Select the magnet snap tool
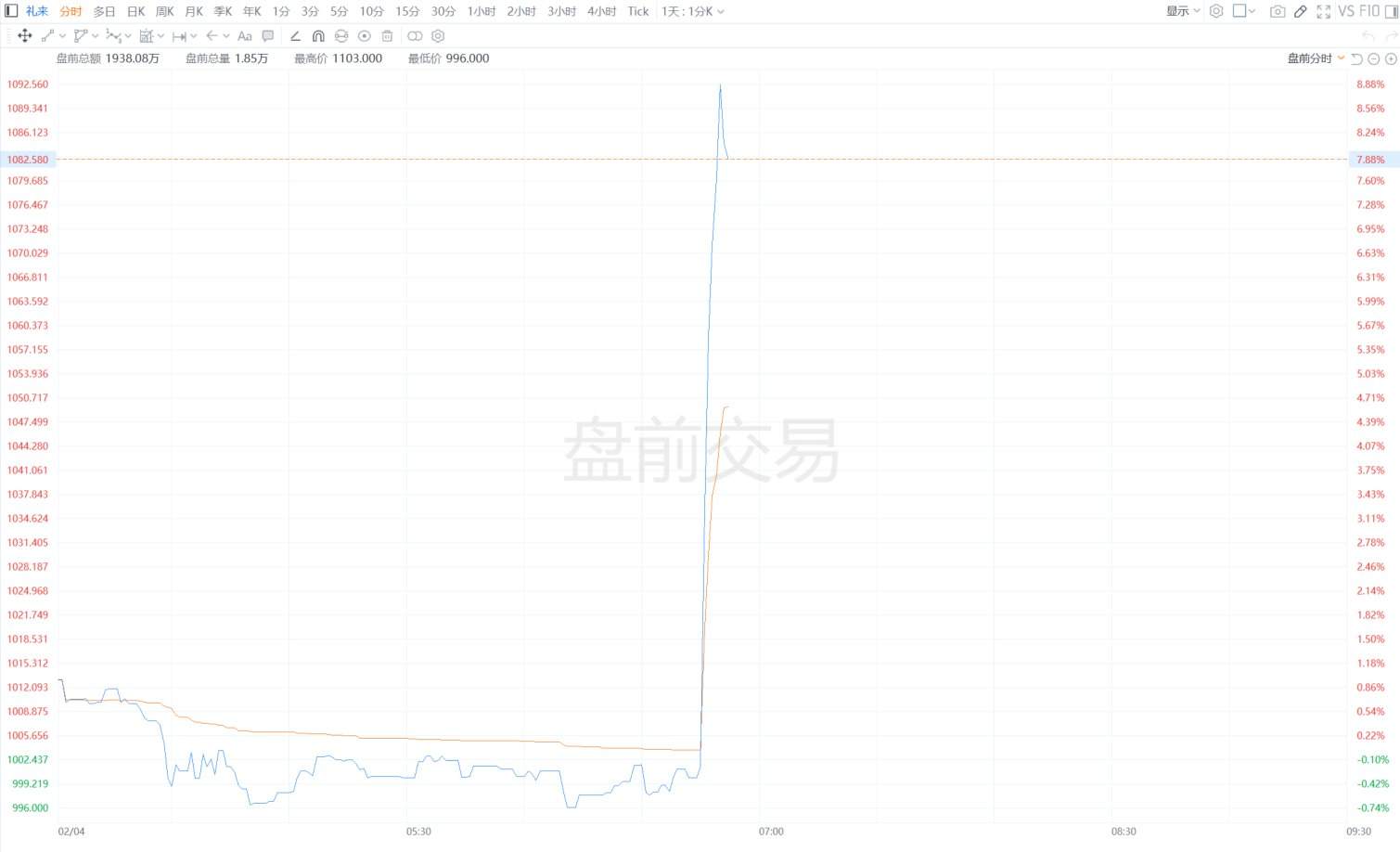1400x852 pixels. [x=318, y=35]
